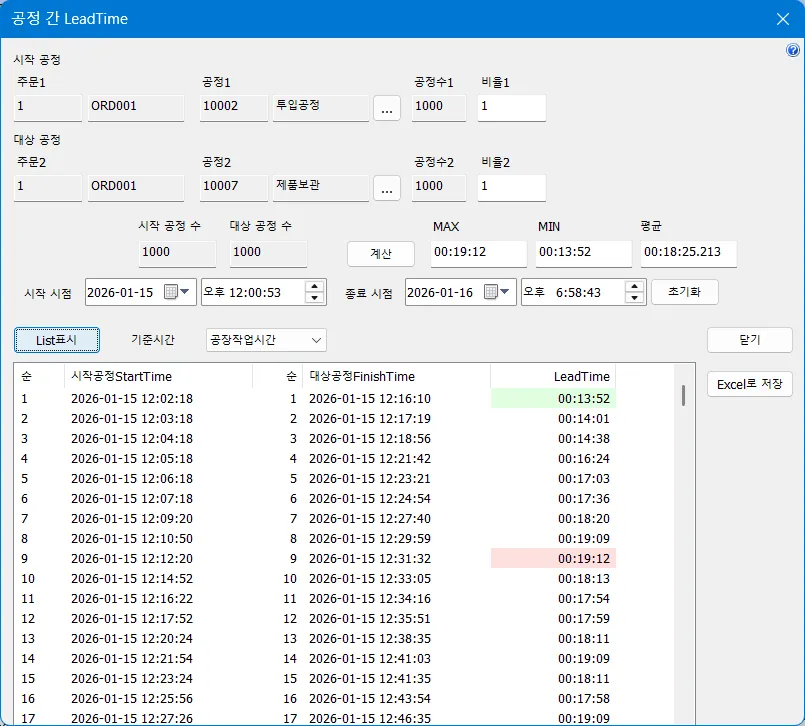This screenshot has height=726, width=805.
Task: Increase end time with up spinner arrow
Action: pyautogui.click(x=634, y=286)
